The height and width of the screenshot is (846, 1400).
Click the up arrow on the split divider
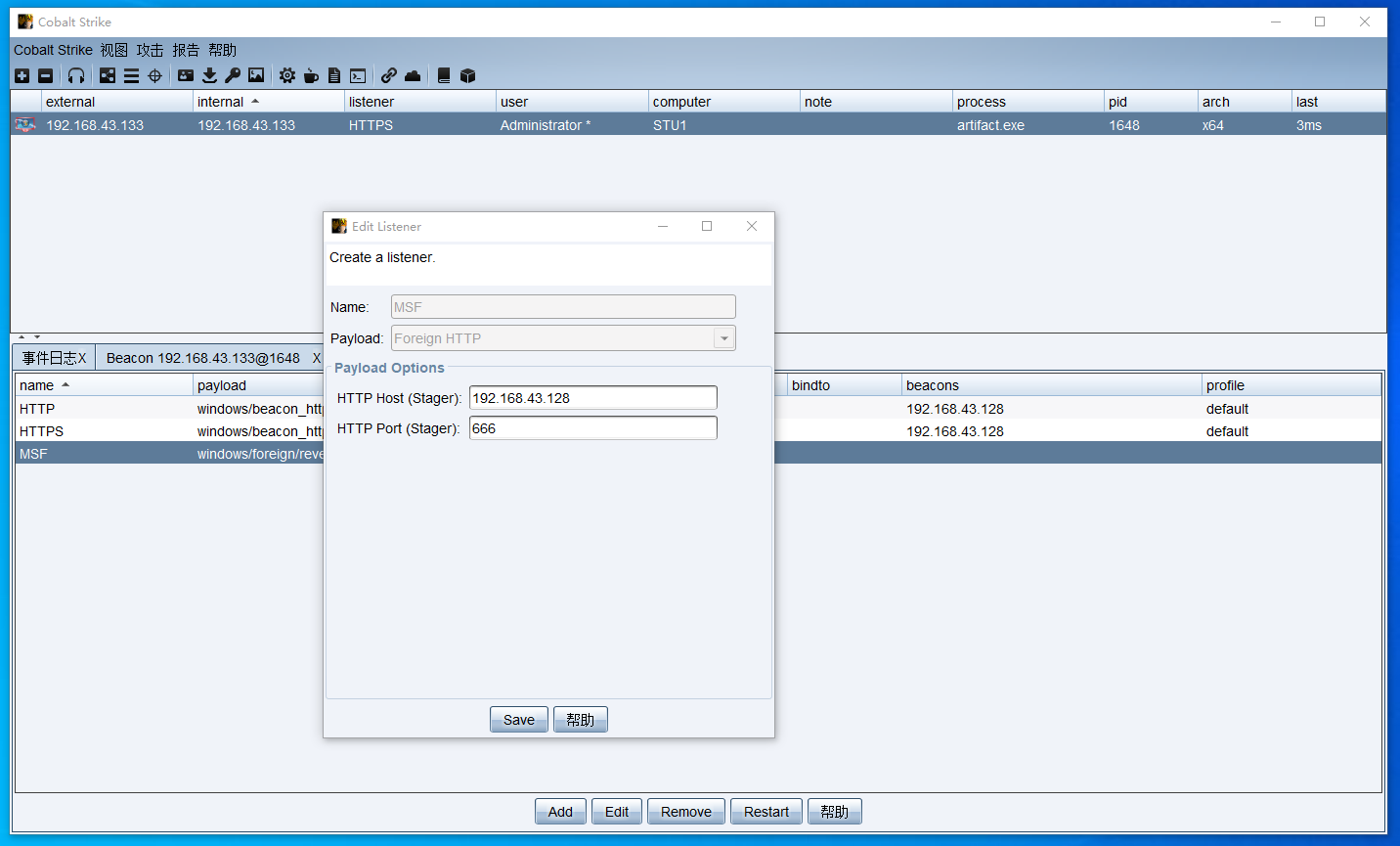click(x=22, y=336)
